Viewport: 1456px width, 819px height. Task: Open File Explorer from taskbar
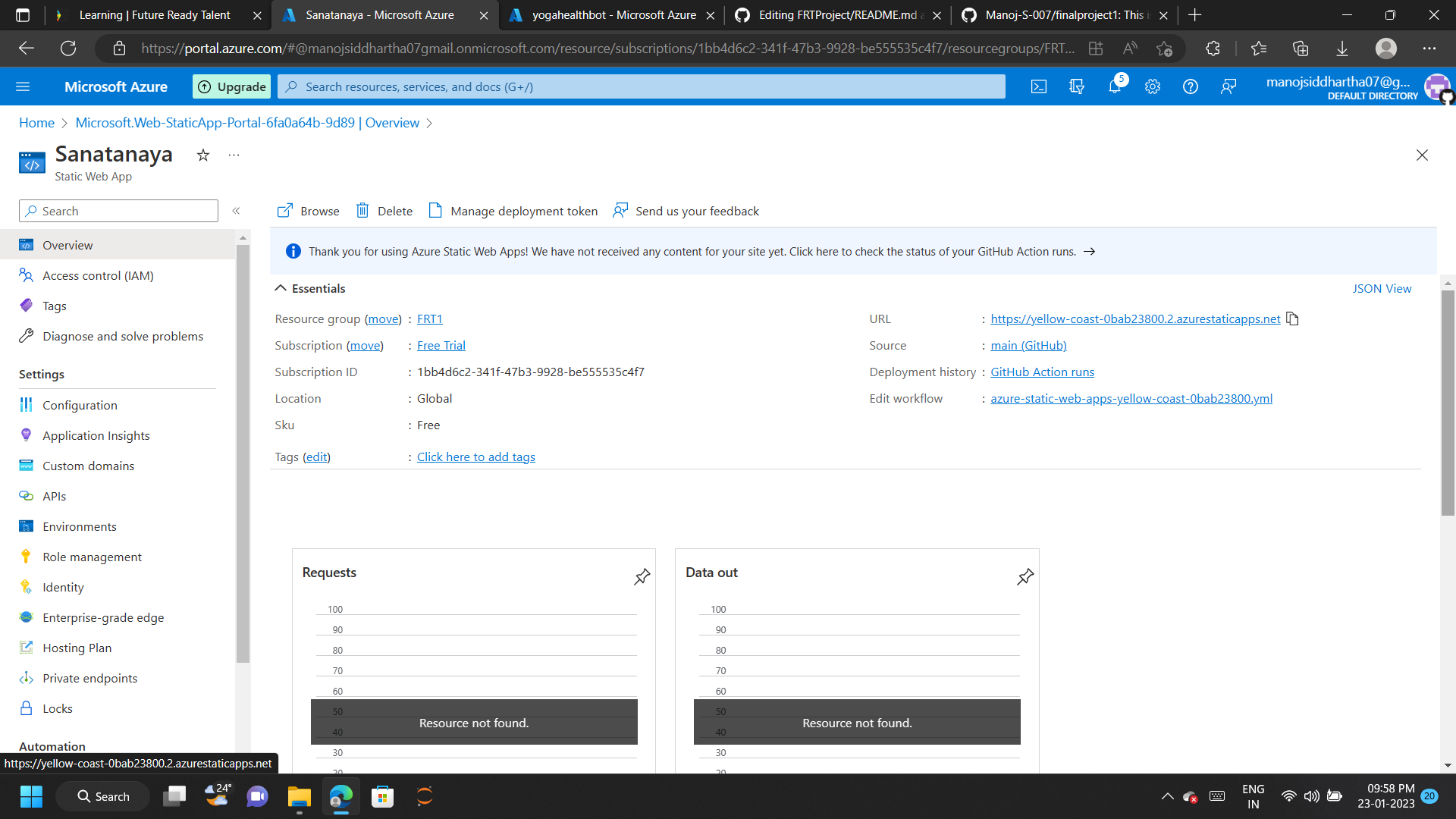click(299, 796)
